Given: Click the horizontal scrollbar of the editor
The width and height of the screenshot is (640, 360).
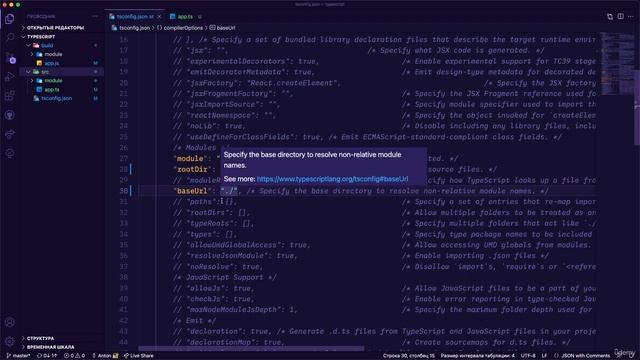Looking at the screenshot, I should (251, 349).
